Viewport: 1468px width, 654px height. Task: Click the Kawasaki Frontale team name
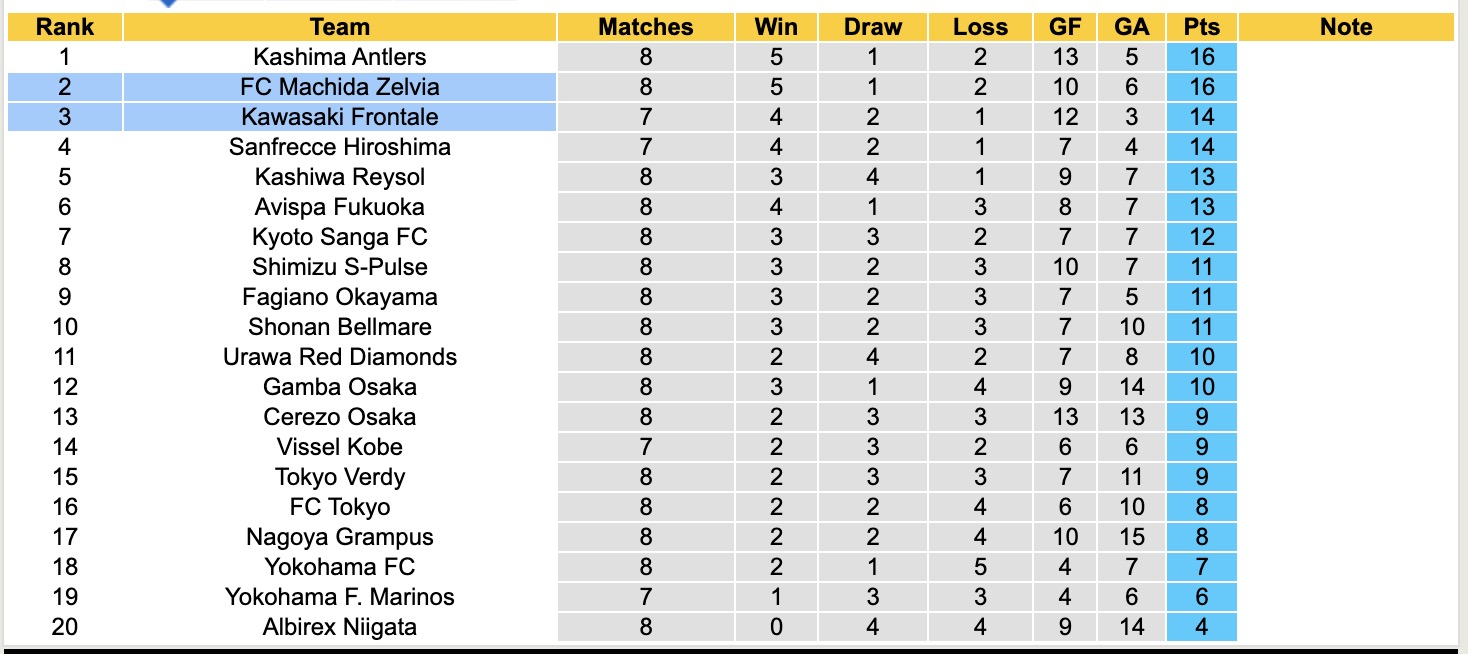[340, 117]
